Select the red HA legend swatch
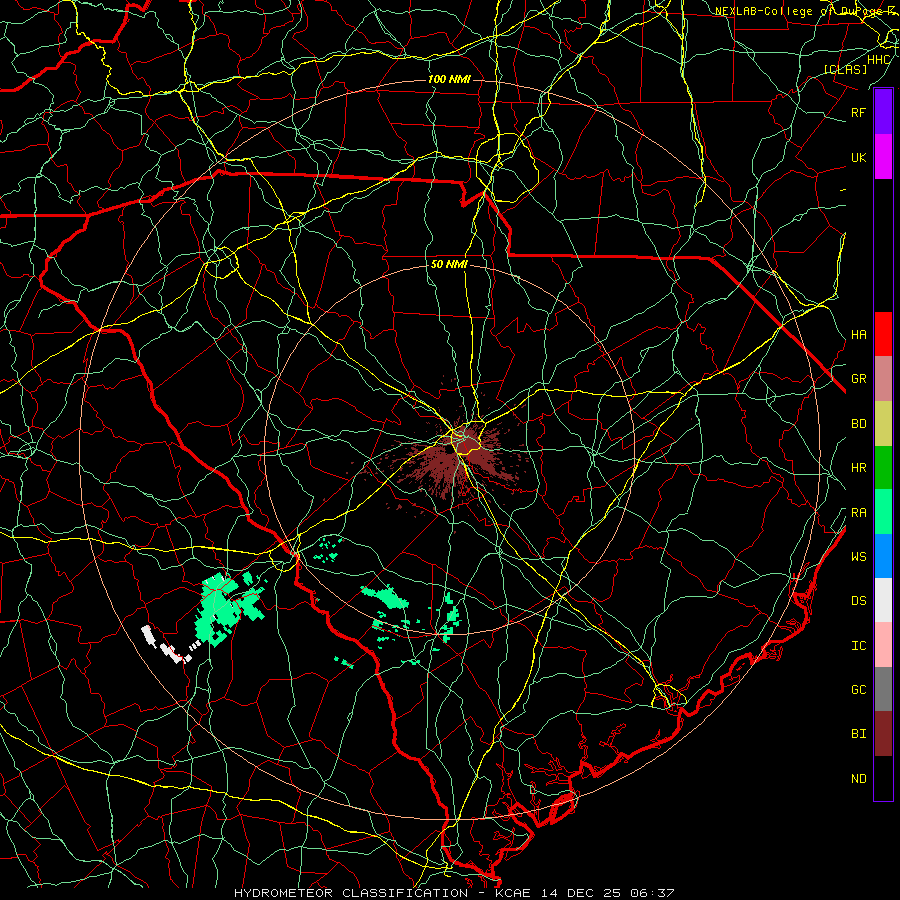 click(x=883, y=334)
